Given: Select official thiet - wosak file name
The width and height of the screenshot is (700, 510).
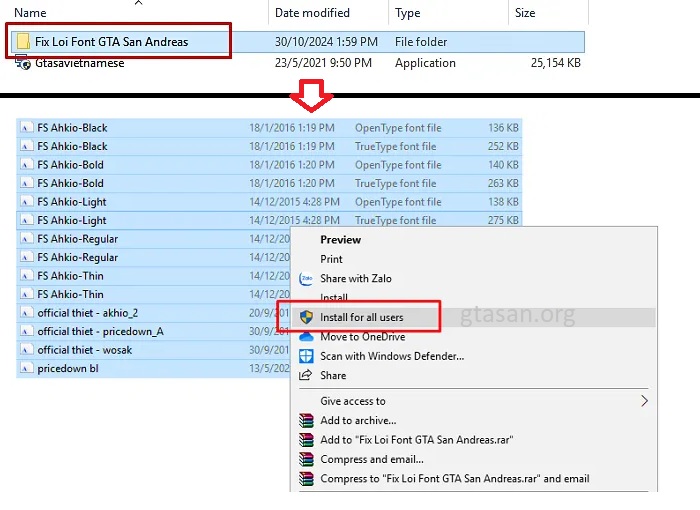Looking at the screenshot, I should tap(85, 350).
